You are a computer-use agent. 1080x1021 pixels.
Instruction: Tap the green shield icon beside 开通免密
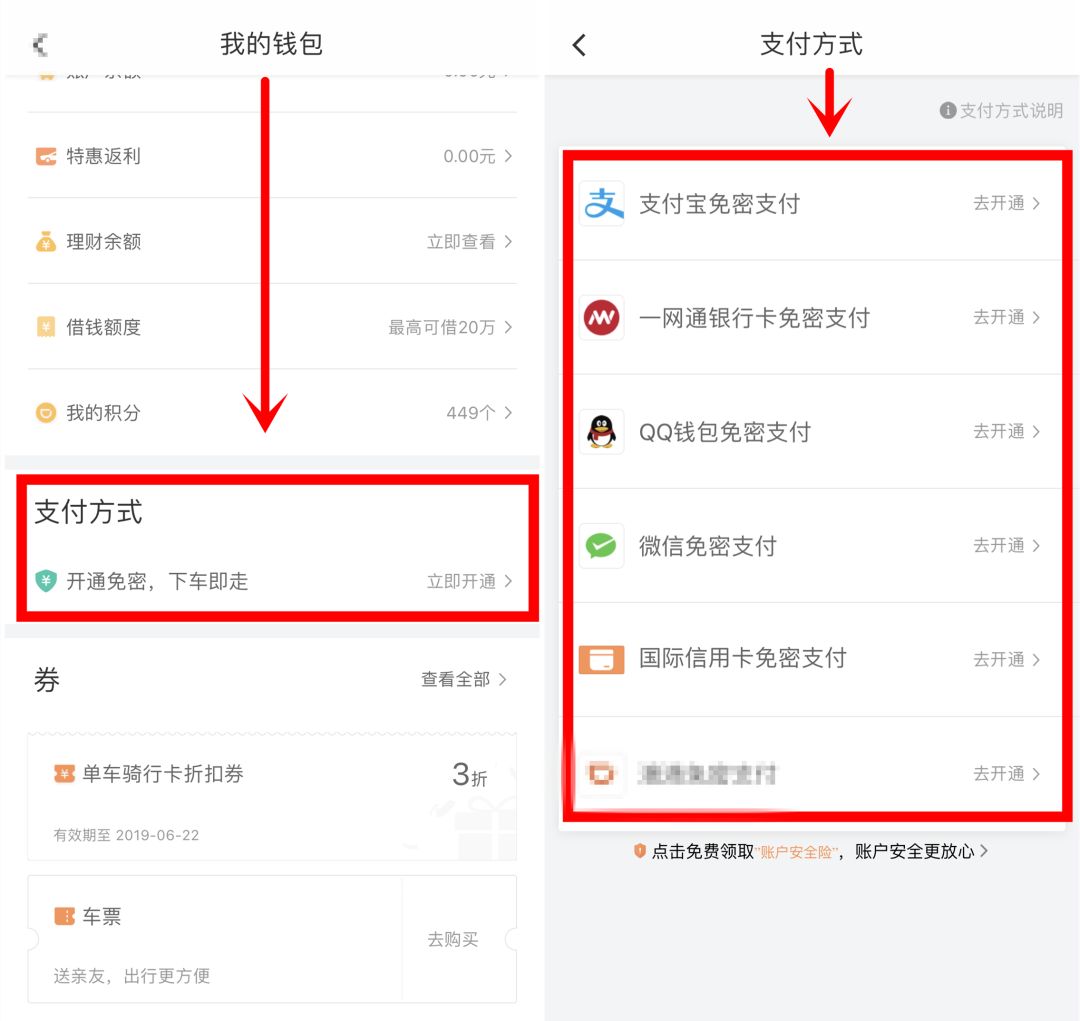pos(45,581)
